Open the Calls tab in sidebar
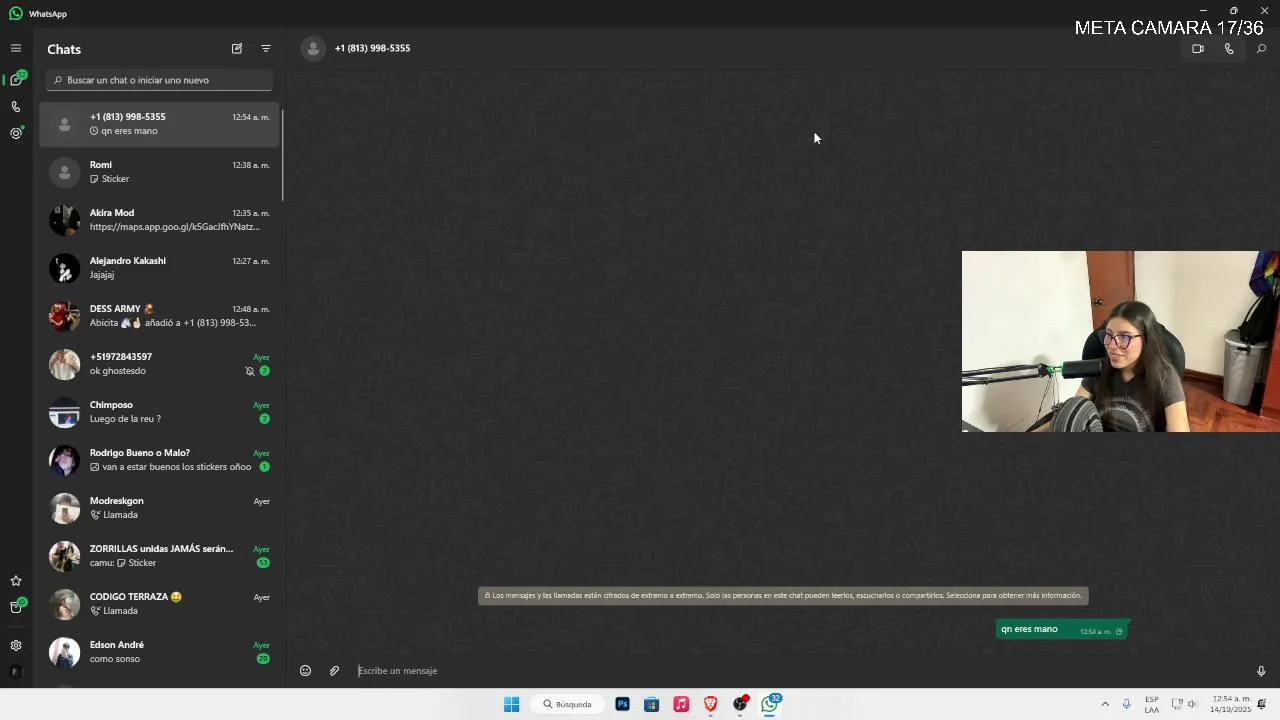The image size is (1280, 720). [x=16, y=107]
